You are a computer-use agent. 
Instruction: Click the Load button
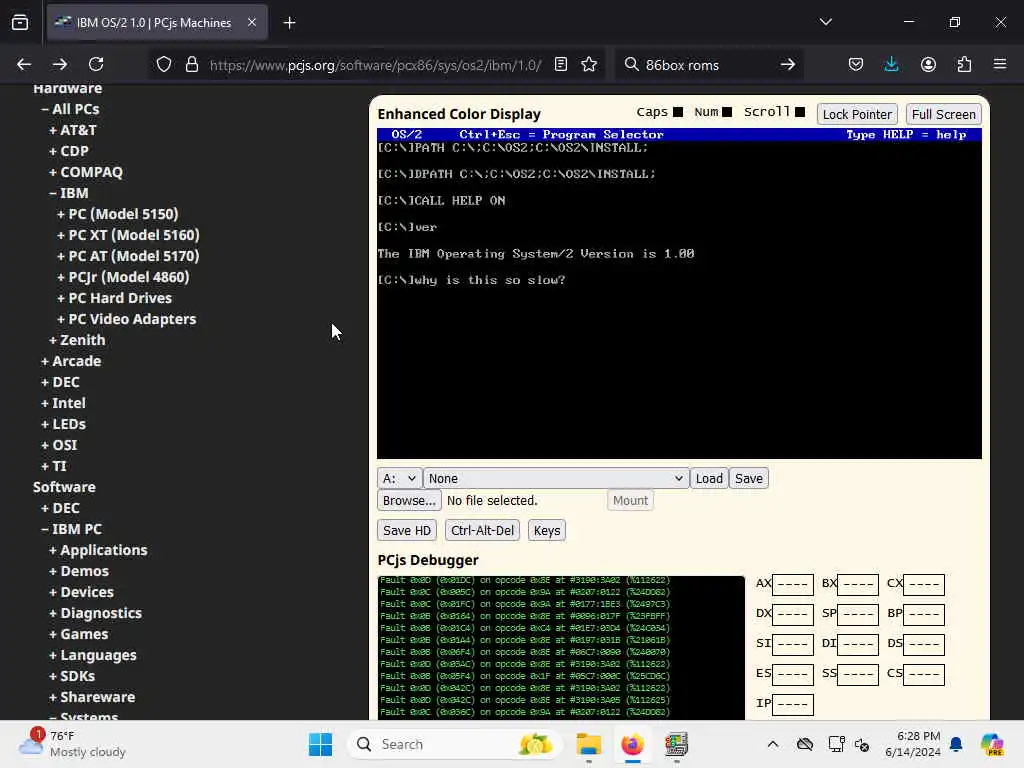pyautogui.click(x=709, y=478)
